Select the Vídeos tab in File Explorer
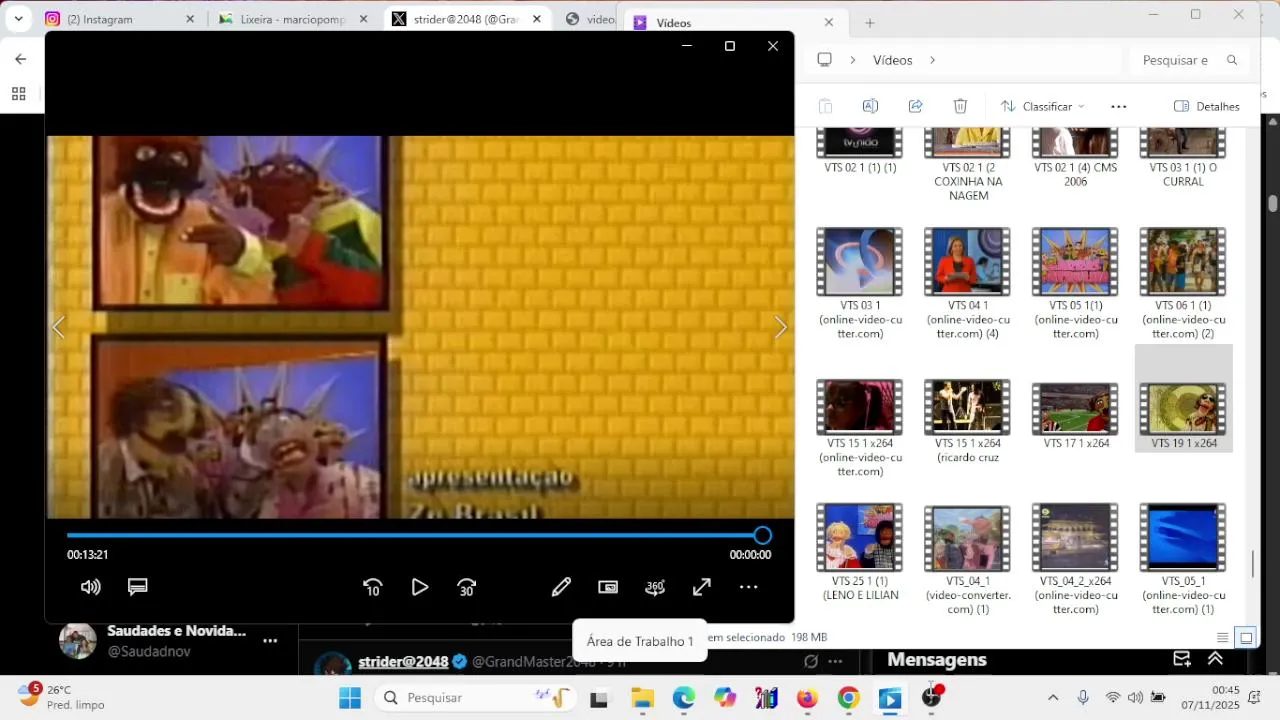 (x=733, y=22)
